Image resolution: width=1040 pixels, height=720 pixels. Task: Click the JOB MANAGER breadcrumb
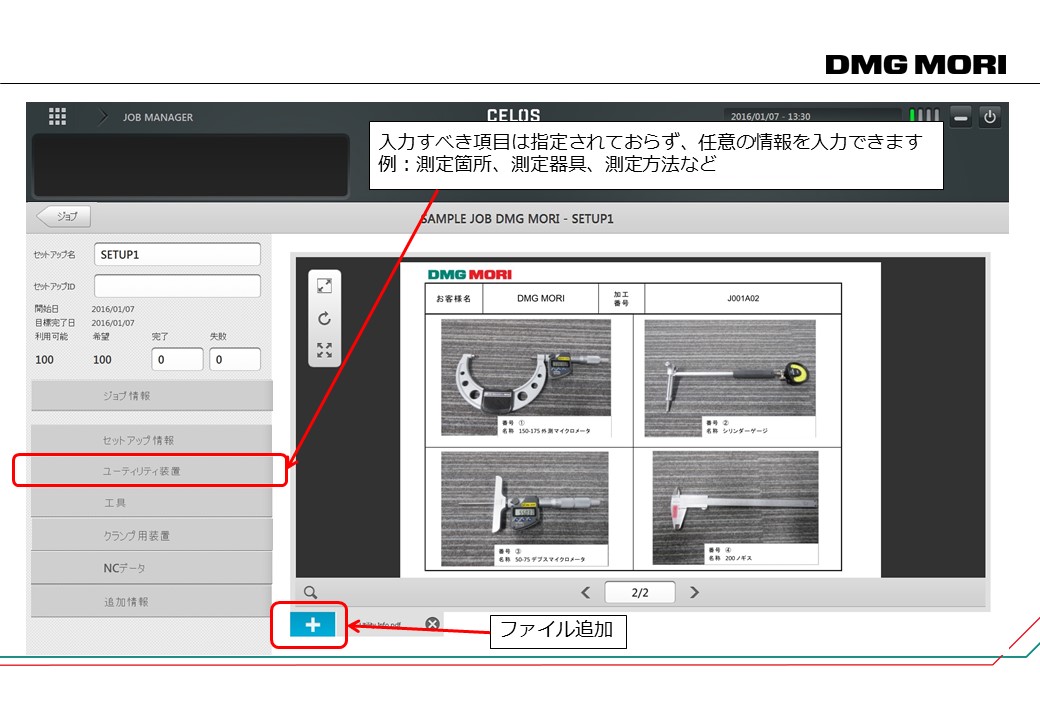[158, 117]
